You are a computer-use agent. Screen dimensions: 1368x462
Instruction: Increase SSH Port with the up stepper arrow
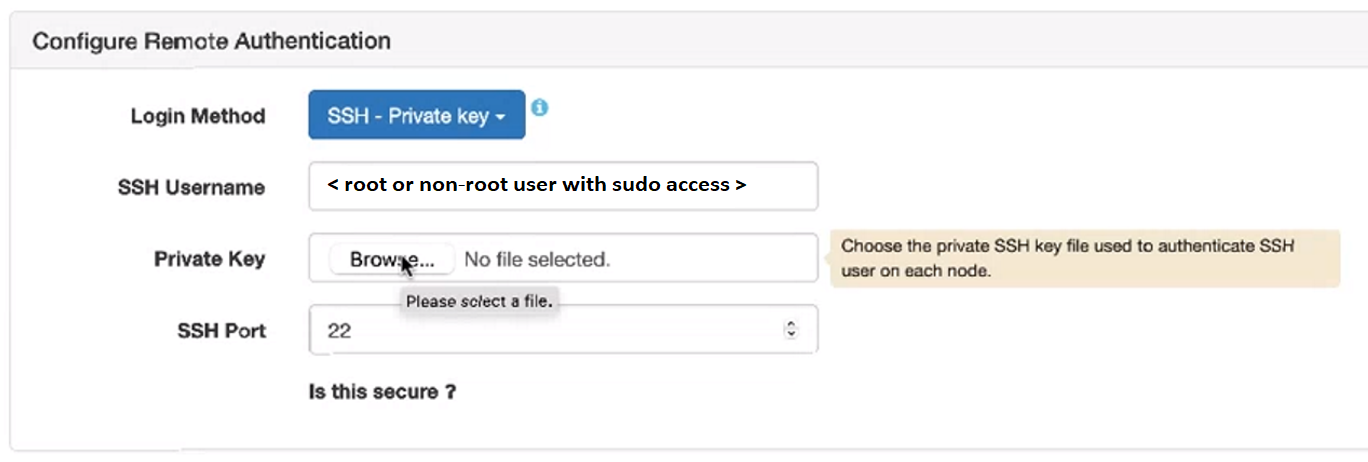coord(791,324)
